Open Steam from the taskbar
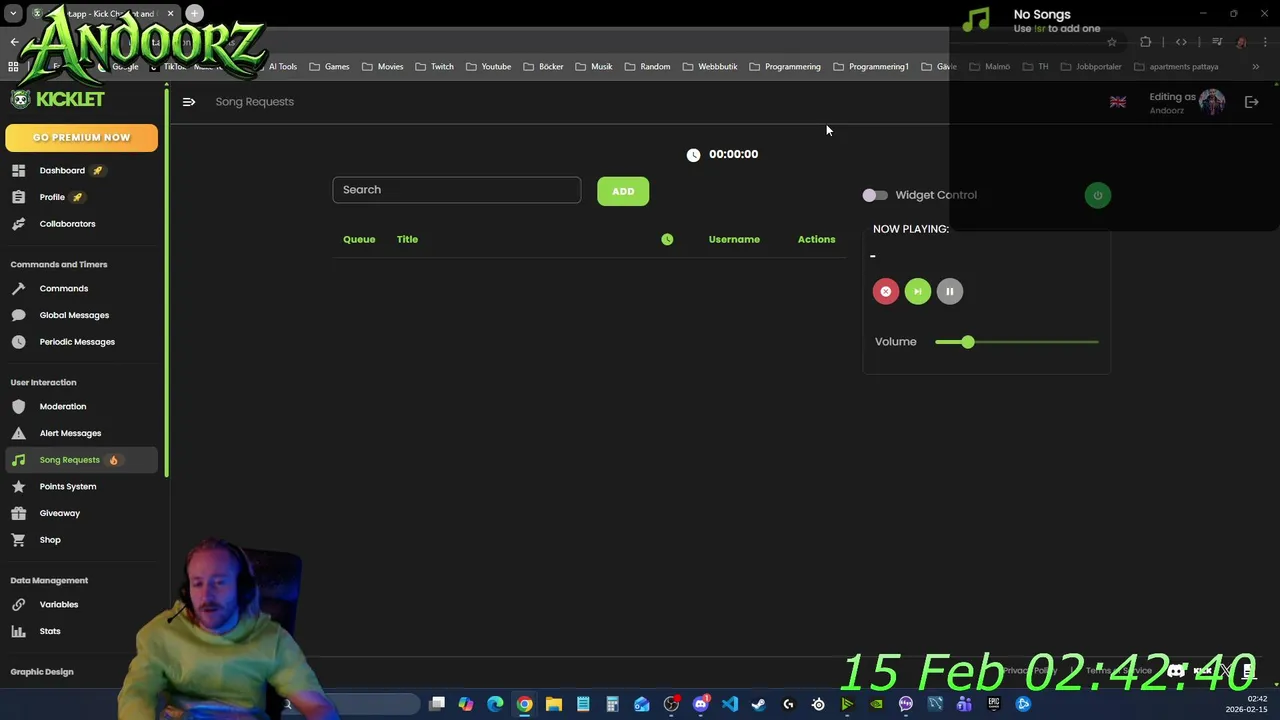This screenshot has width=1280, height=720. [x=759, y=705]
